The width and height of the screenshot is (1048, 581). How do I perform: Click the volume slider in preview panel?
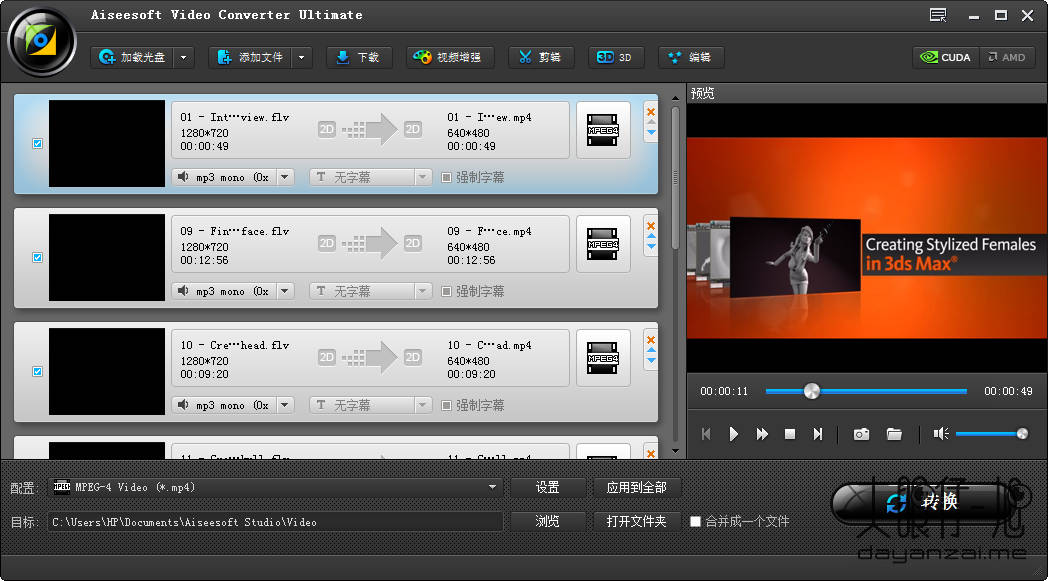991,434
